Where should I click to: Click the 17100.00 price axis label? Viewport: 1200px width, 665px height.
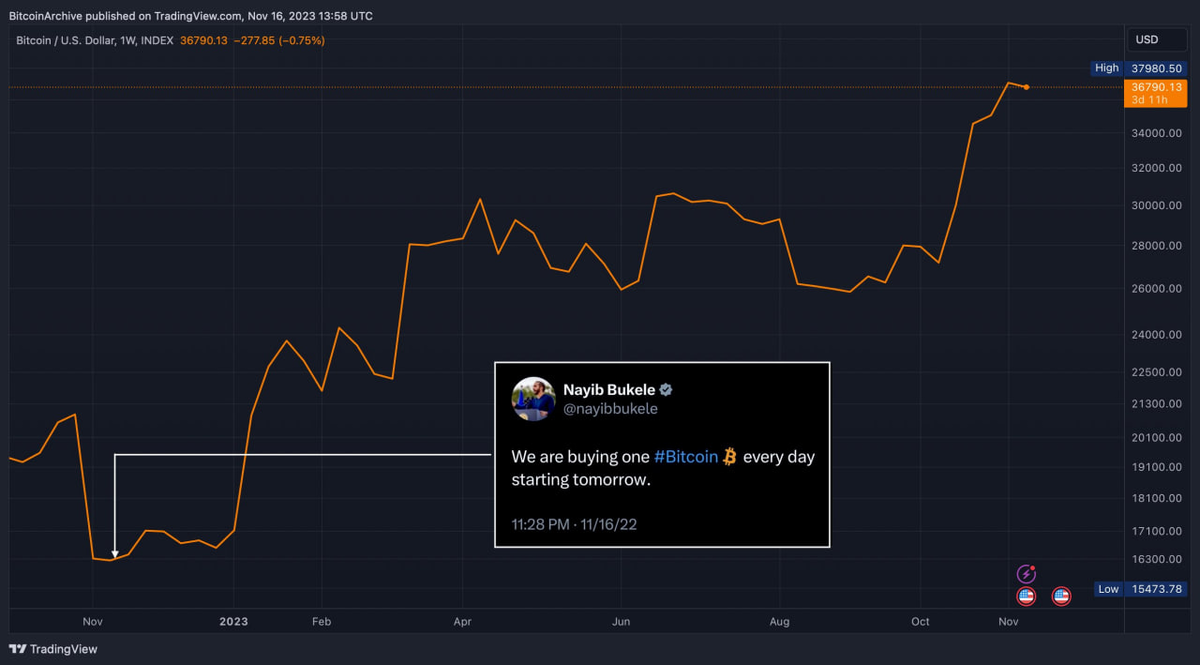[1155, 531]
